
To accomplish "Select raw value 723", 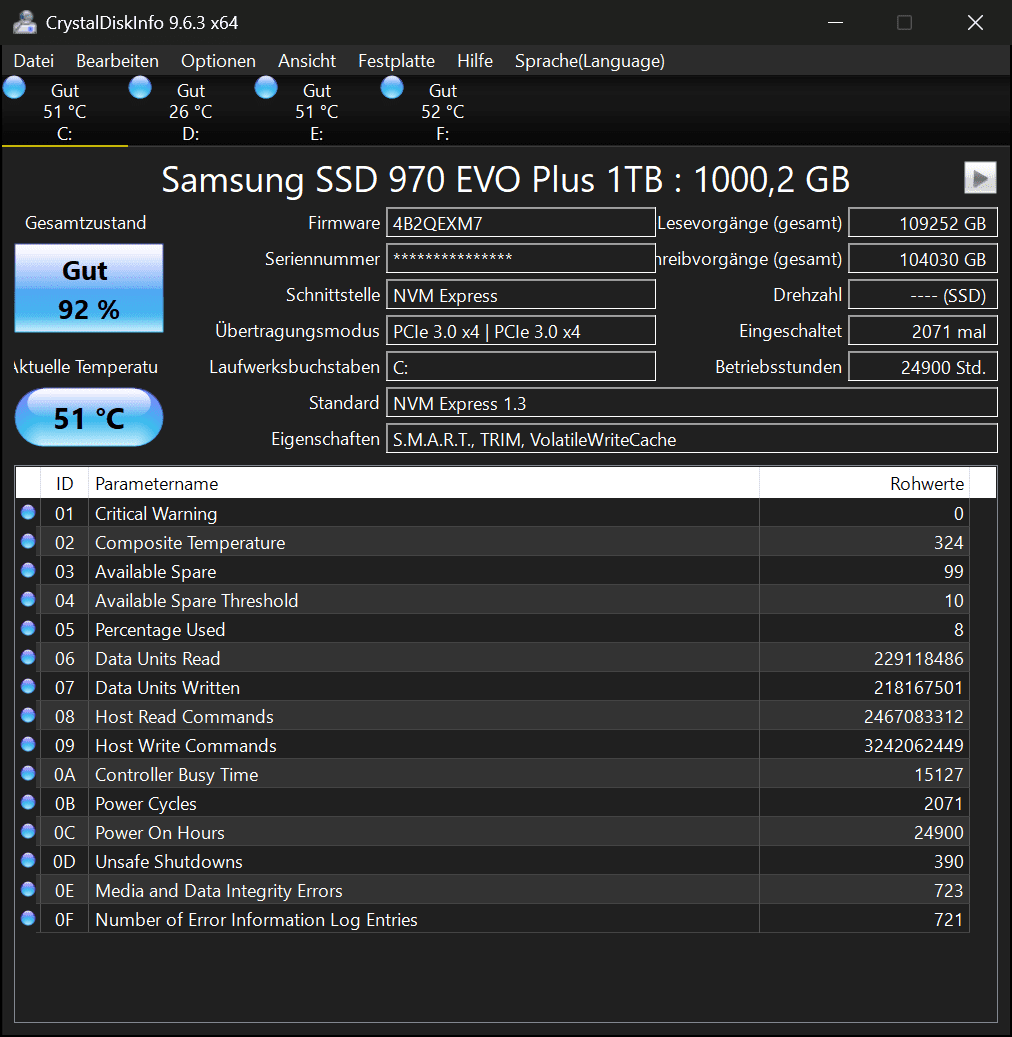I will [949, 891].
